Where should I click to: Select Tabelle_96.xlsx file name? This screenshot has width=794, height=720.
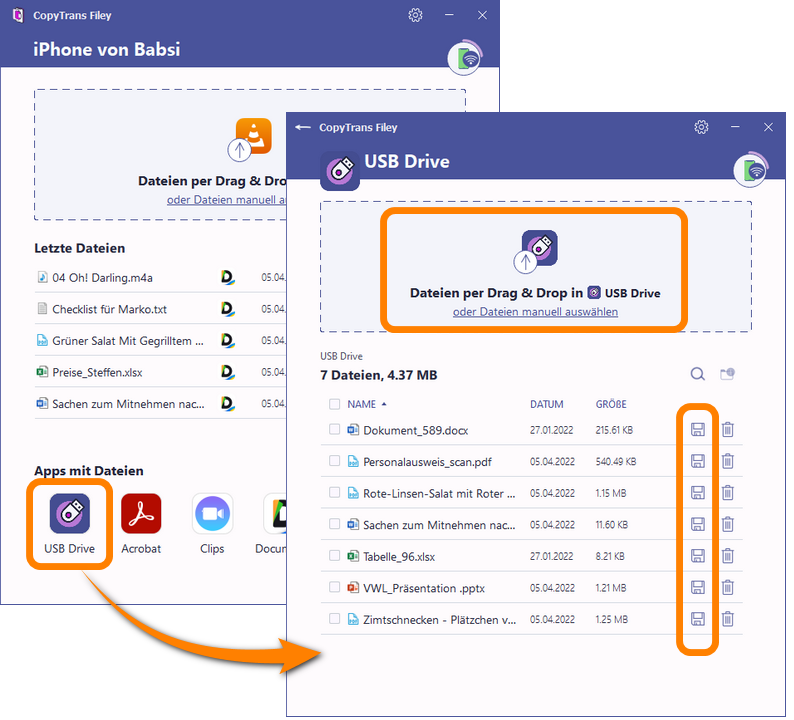[x=399, y=557]
